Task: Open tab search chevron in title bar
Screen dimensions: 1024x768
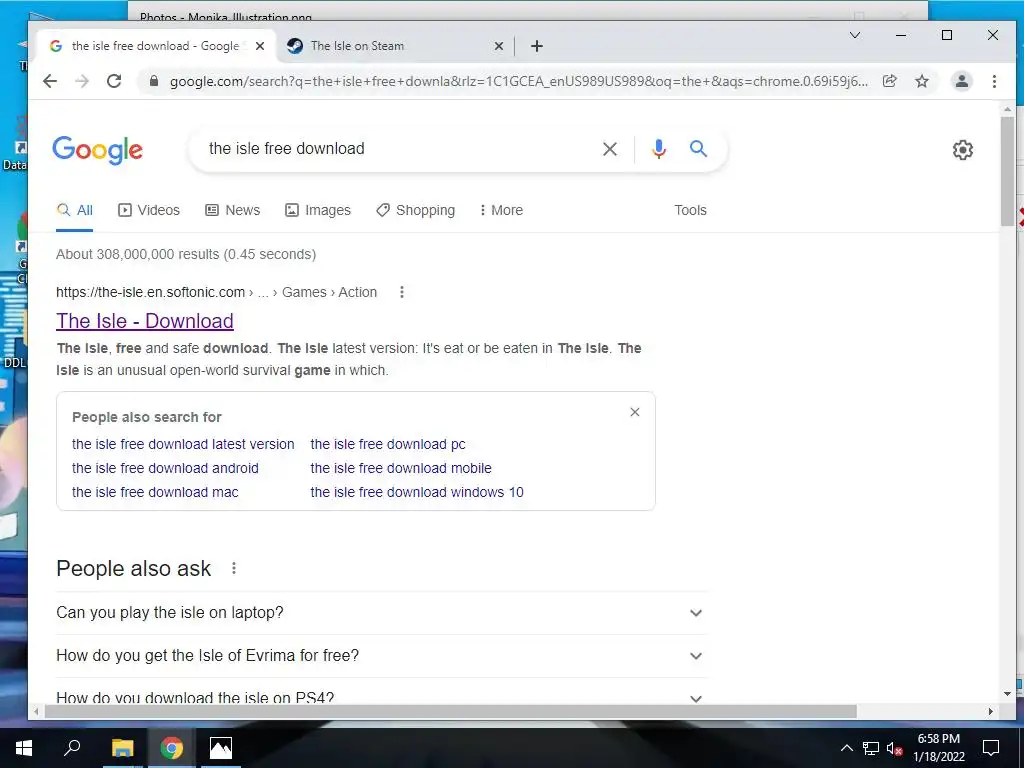Action: point(855,35)
